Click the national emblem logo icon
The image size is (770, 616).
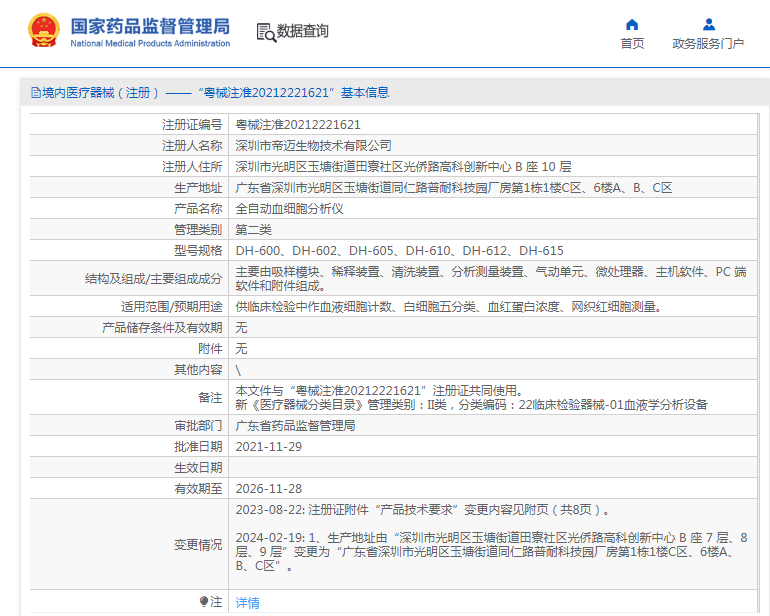pos(44,30)
